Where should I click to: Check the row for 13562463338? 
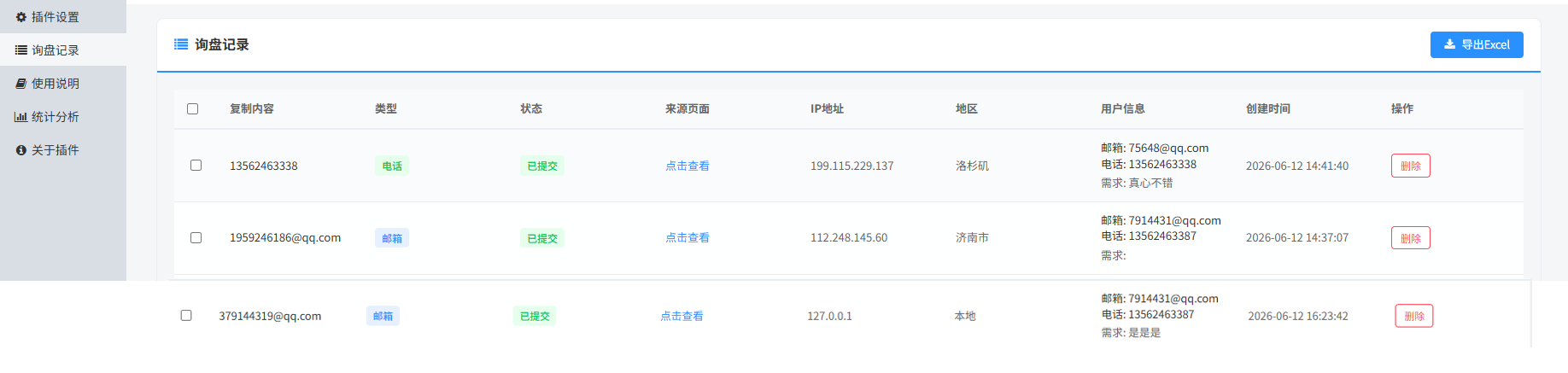[x=196, y=166]
